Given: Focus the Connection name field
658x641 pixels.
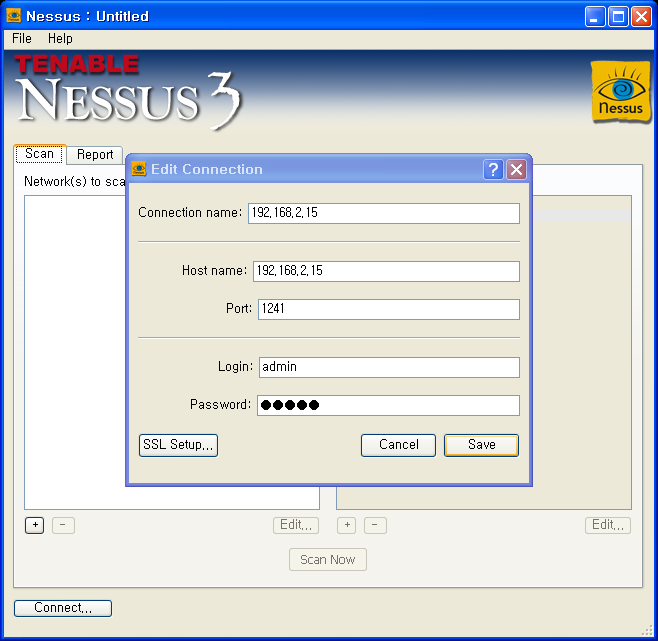Looking at the screenshot, I should pyautogui.click(x=384, y=213).
